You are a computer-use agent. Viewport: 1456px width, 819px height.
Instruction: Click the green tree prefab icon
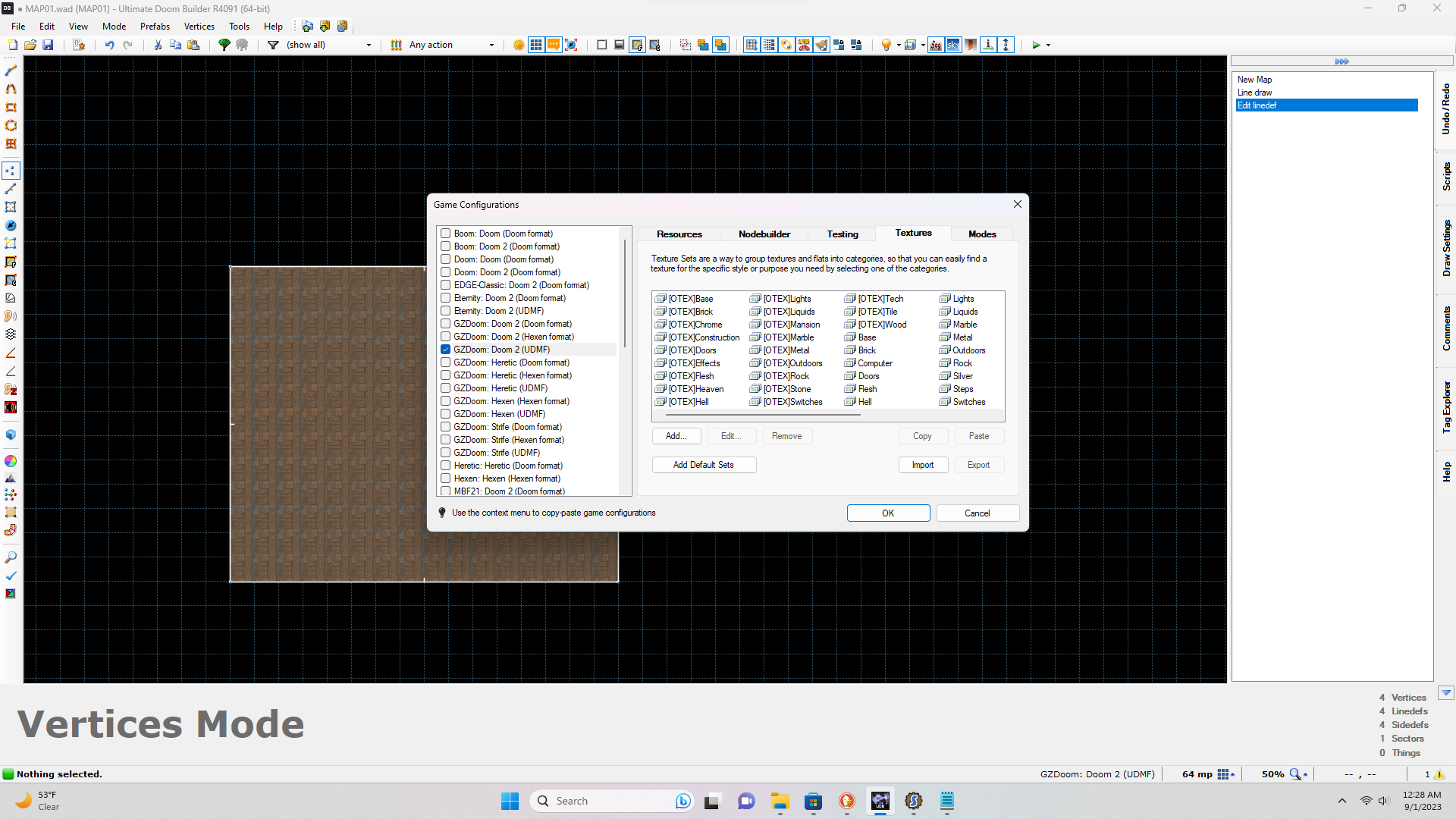point(224,45)
